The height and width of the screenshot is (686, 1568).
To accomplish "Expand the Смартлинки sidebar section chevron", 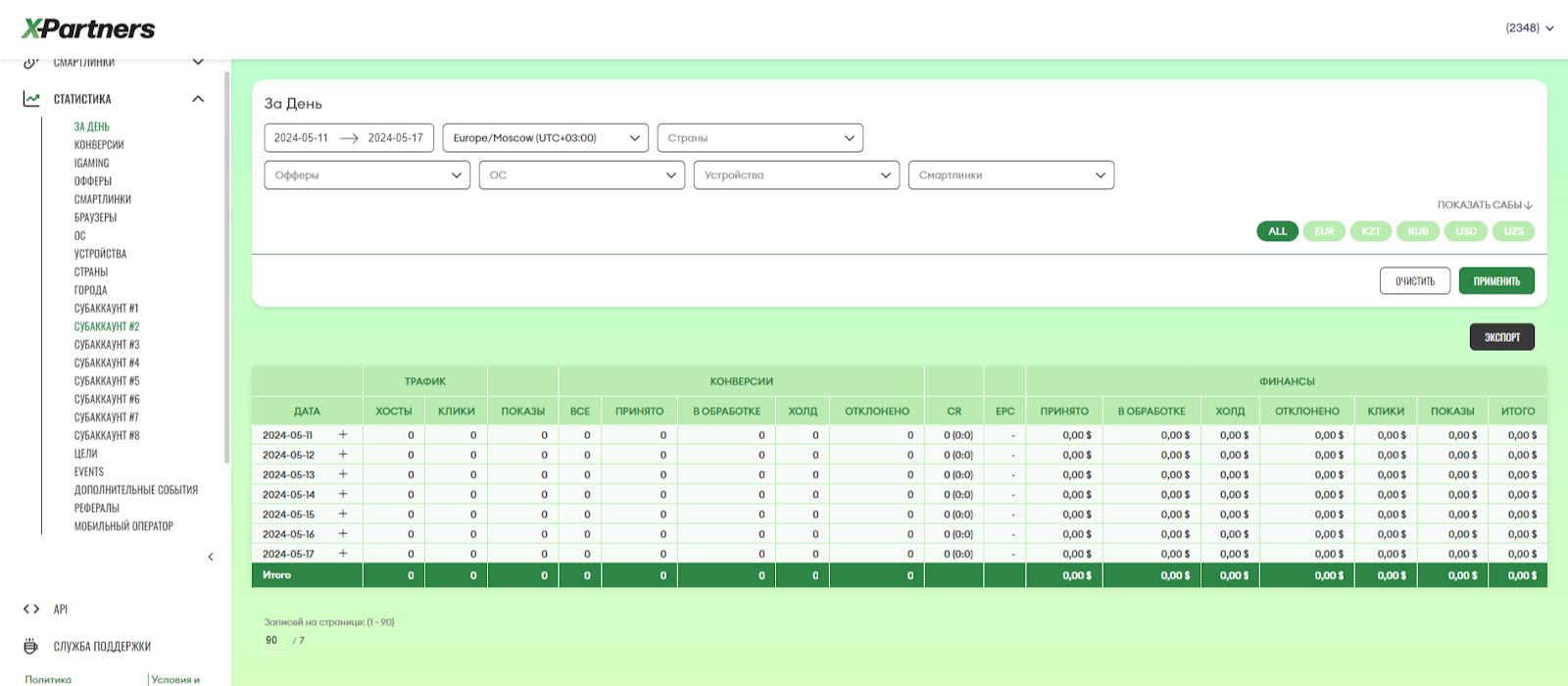I will pos(198,62).
